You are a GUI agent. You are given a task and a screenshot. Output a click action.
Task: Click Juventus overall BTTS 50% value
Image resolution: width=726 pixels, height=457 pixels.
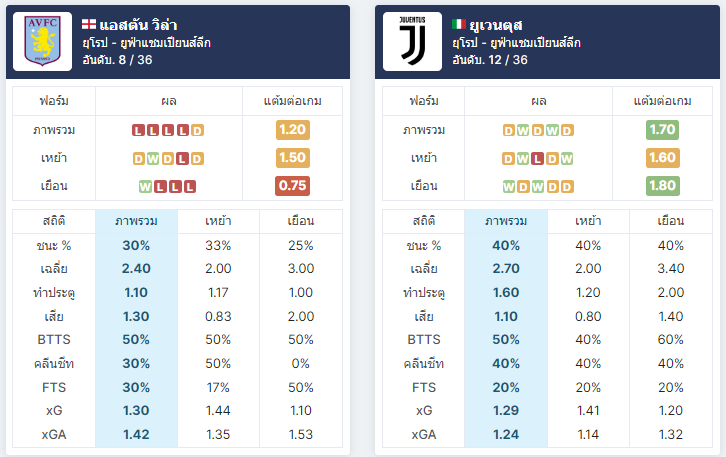(506, 340)
